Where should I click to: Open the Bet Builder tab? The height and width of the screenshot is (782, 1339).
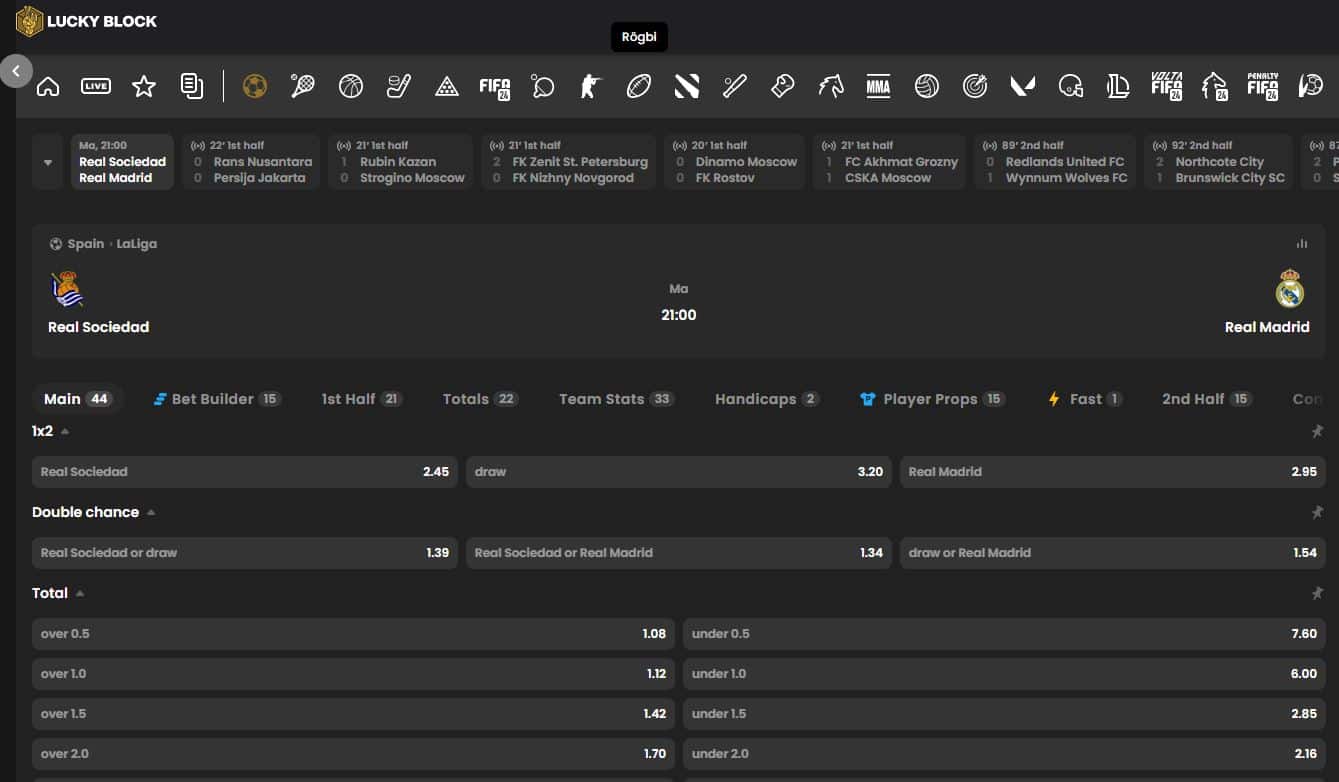pyautogui.click(x=217, y=399)
